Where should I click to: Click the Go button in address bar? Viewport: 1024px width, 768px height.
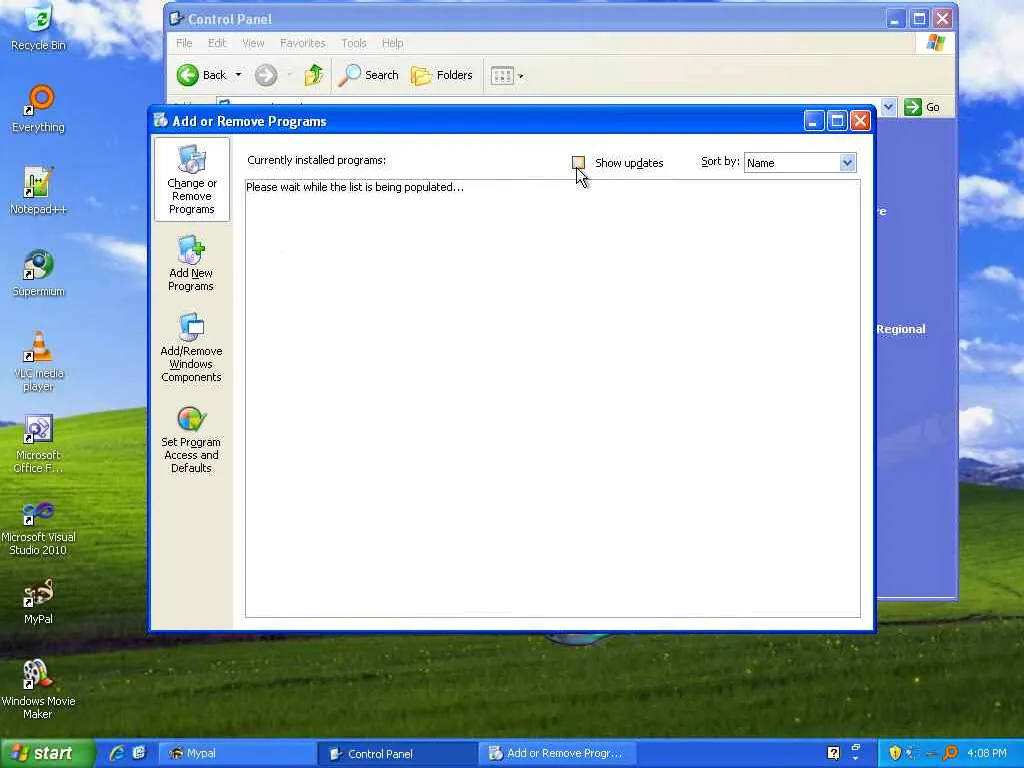click(x=922, y=107)
